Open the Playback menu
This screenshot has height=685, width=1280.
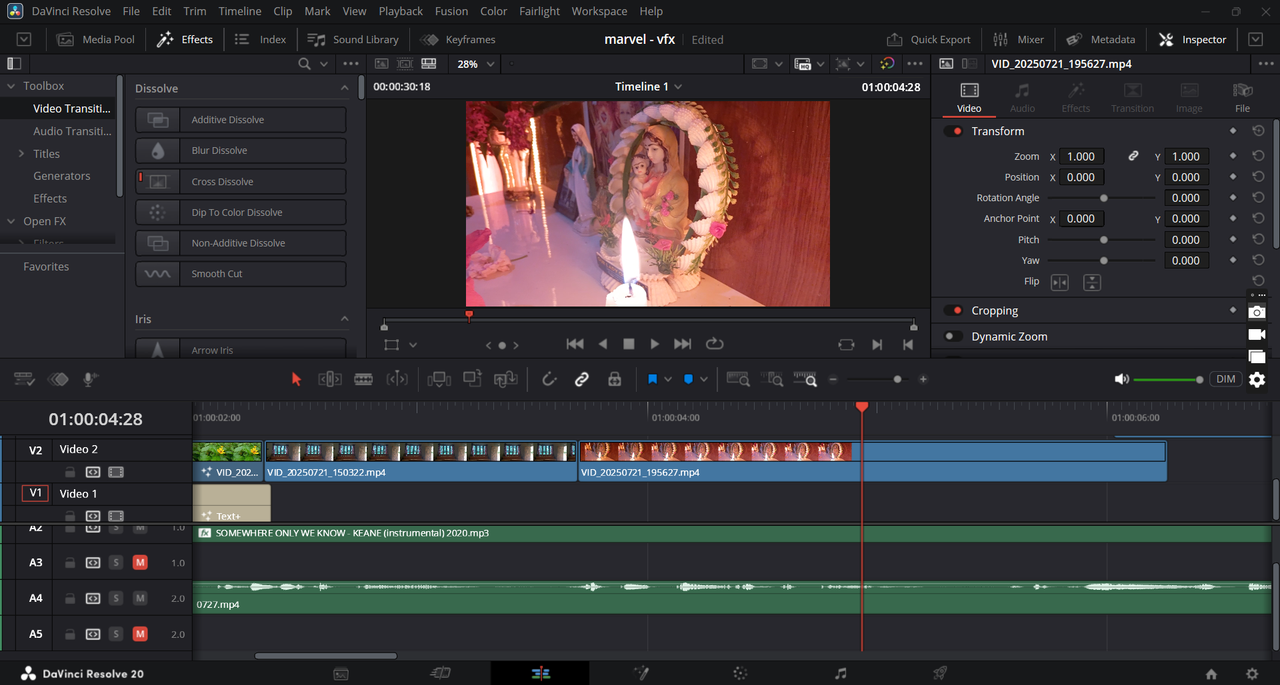[401, 11]
